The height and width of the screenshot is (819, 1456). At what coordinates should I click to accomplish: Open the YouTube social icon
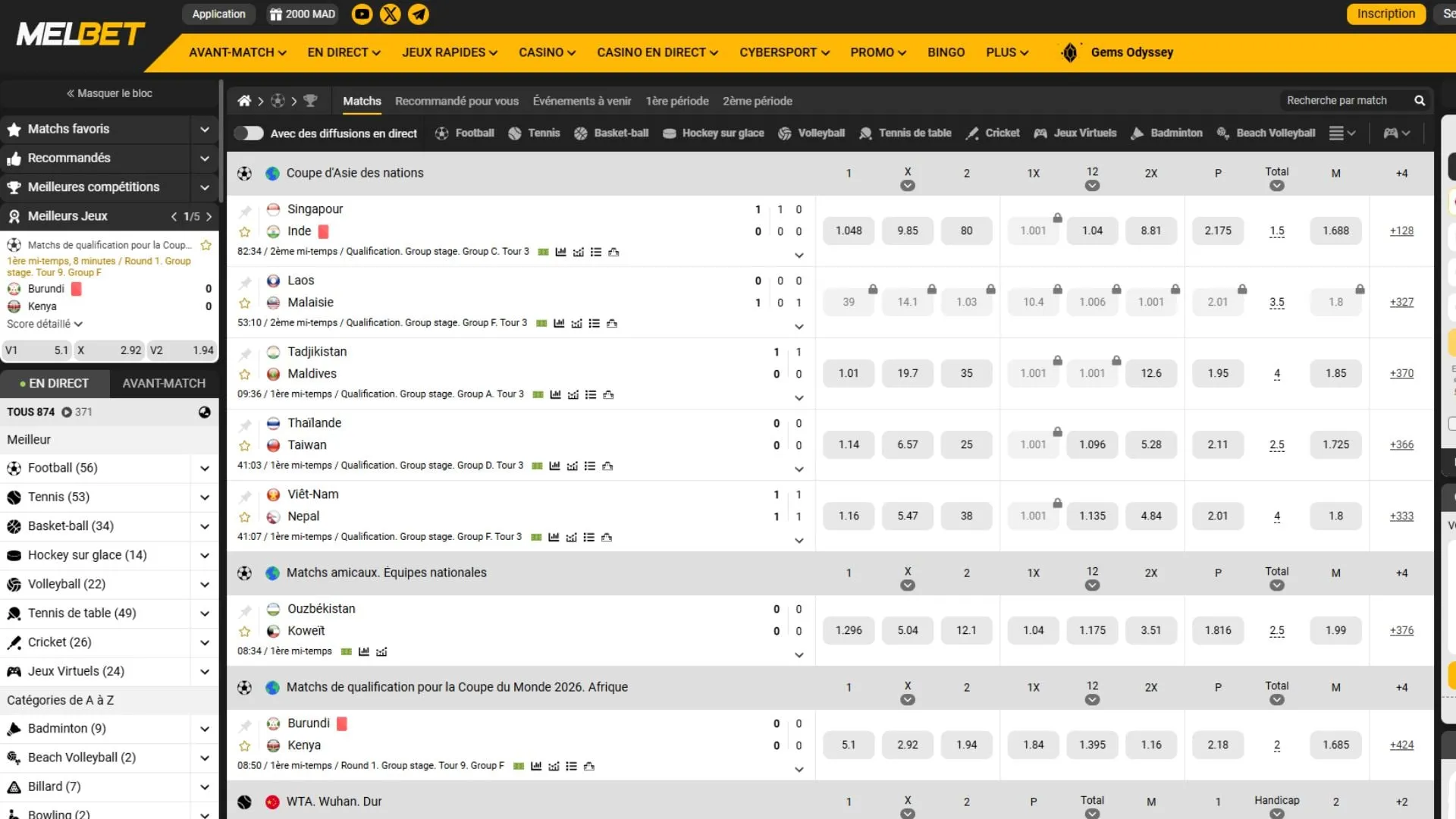point(362,14)
